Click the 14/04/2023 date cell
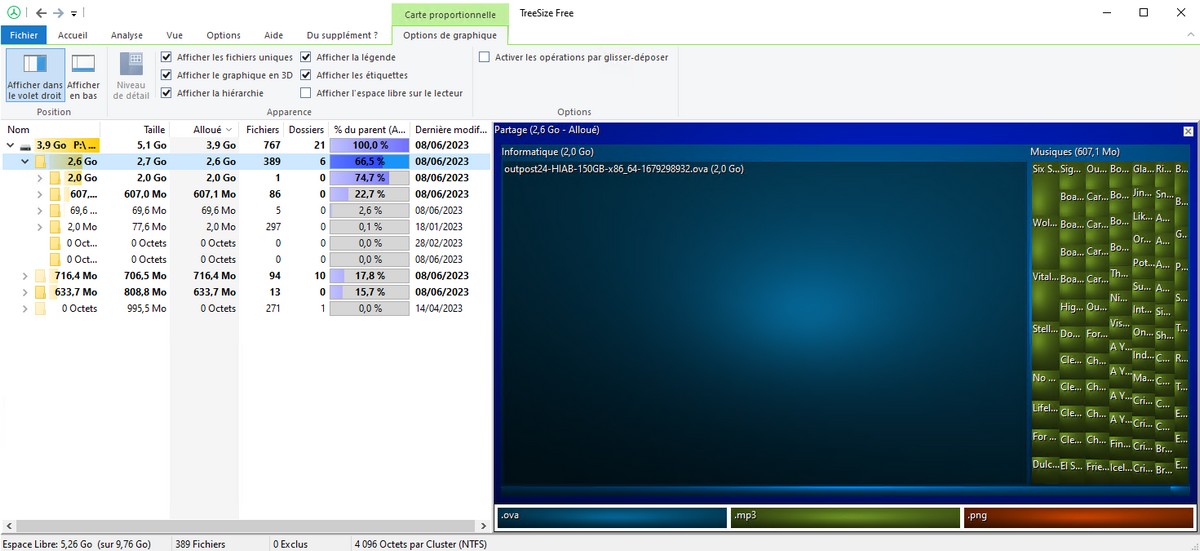This screenshot has width=1200, height=551. point(441,308)
